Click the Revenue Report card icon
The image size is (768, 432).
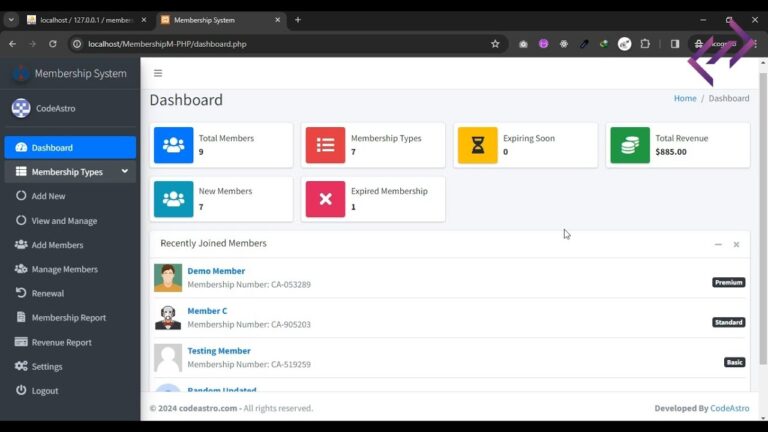pos(21,341)
